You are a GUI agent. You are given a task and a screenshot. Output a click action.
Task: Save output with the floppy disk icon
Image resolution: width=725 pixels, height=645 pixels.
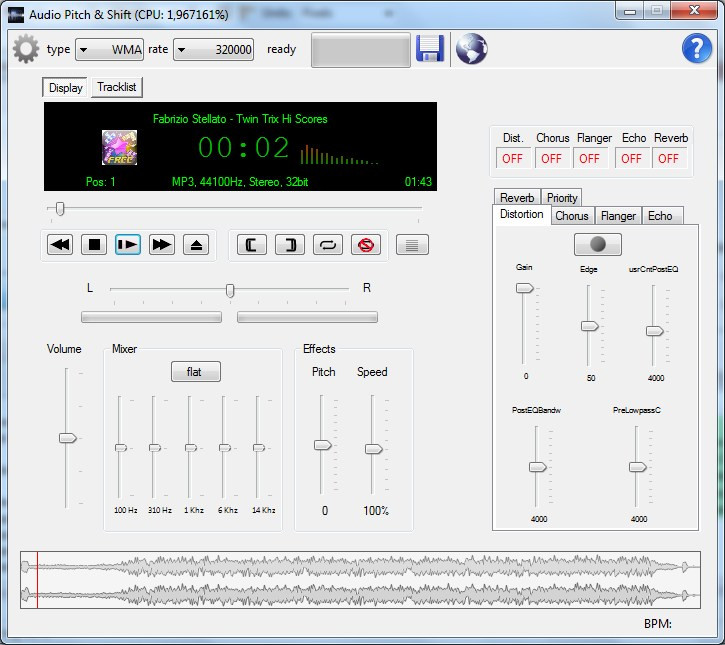click(x=430, y=48)
